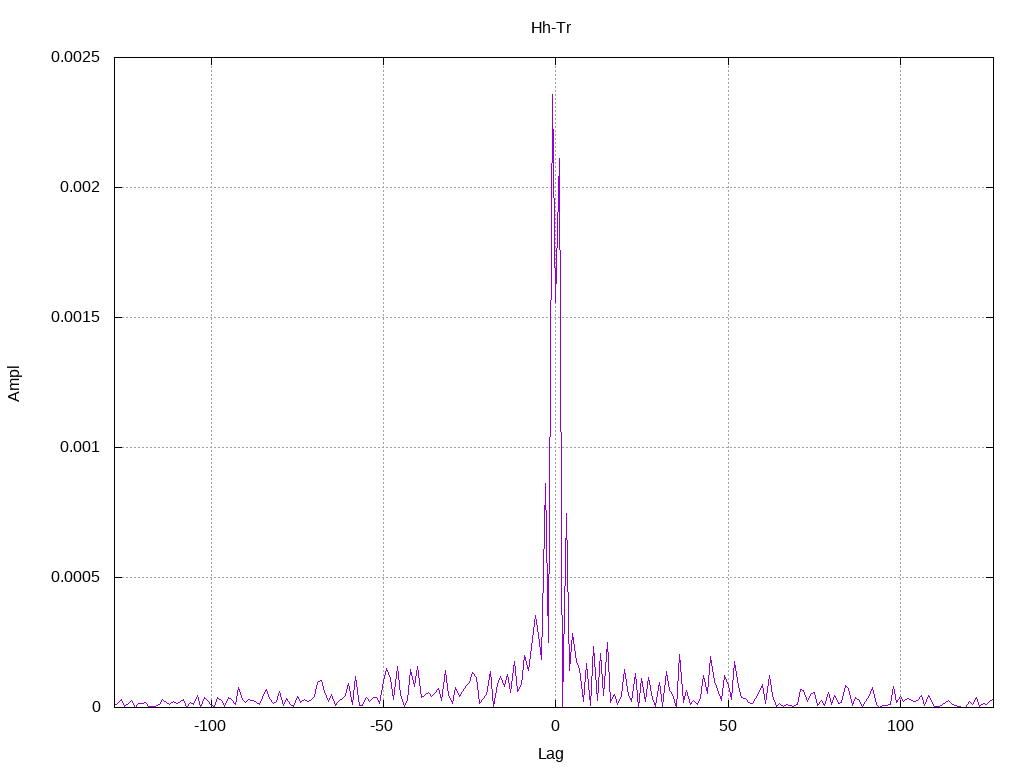Click the tallest peak near lag 0

point(552,95)
